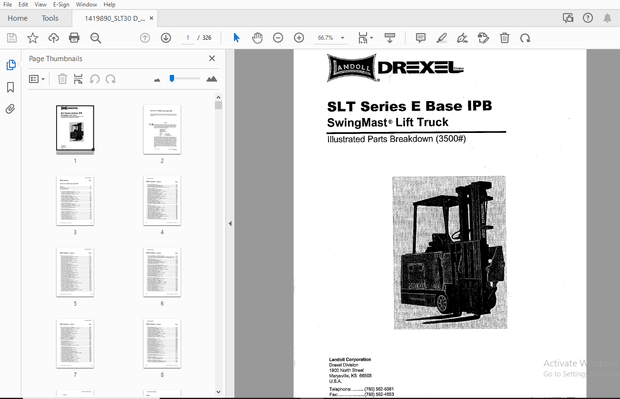Image resolution: width=620 pixels, height=399 pixels.
Task: Toggle the Page Thumbnails sidebar icon
Action: pyautogui.click(x=11, y=65)
